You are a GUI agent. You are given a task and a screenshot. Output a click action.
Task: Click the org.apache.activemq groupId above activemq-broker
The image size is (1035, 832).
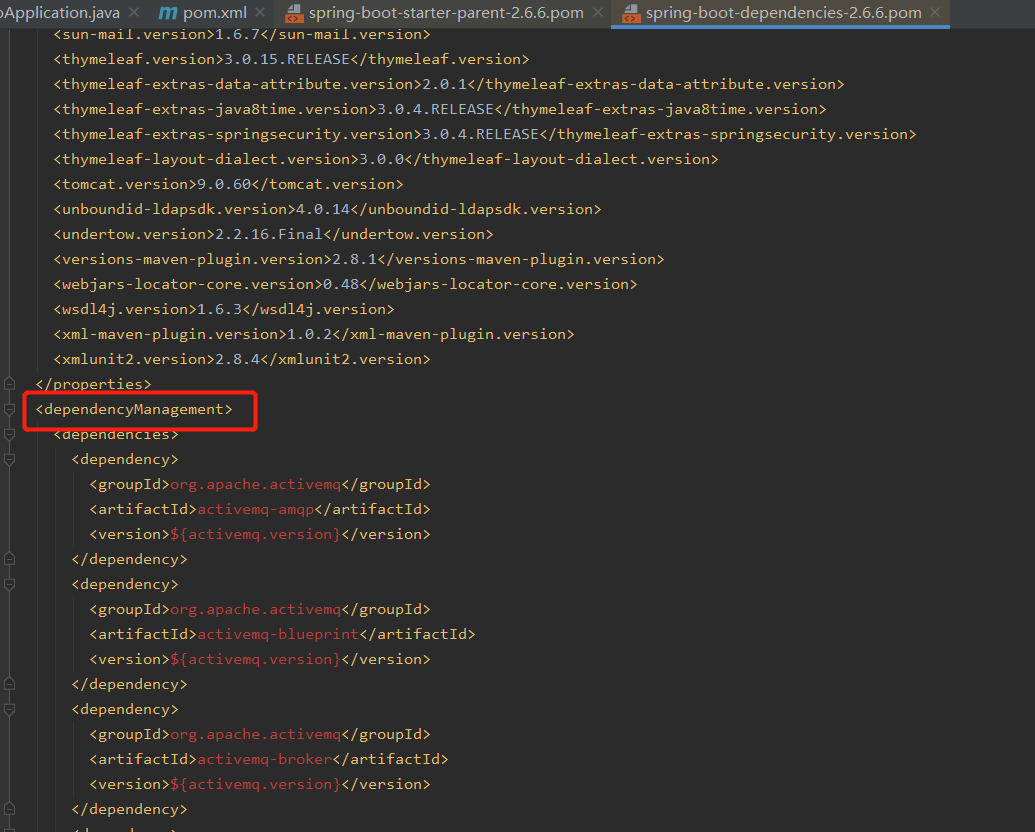(x=255, y=734)
